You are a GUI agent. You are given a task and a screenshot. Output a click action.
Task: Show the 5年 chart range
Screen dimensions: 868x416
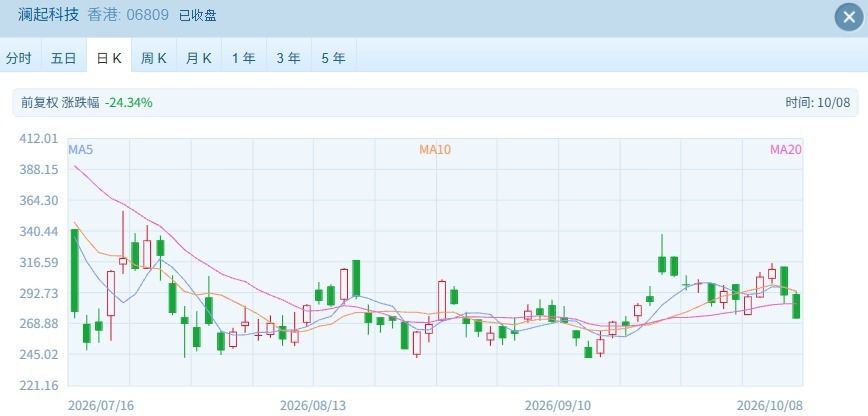333,58
